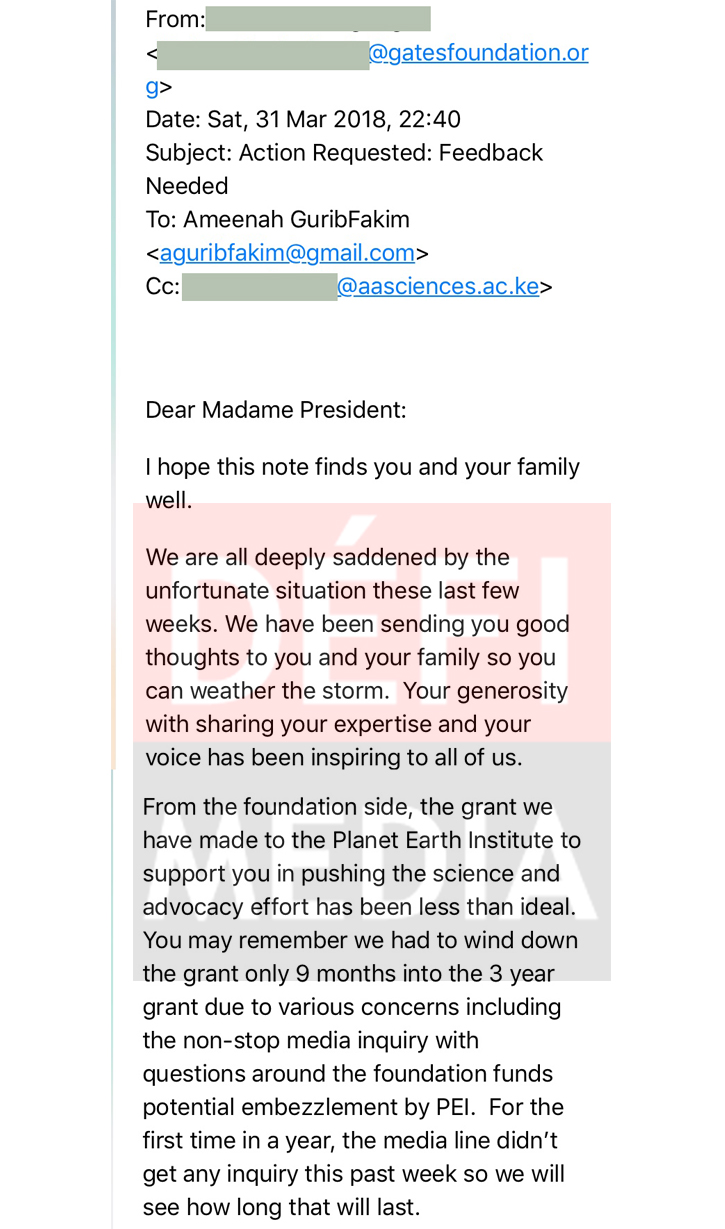
Task: Click the redacted sender name box
Action: point(317,19)
